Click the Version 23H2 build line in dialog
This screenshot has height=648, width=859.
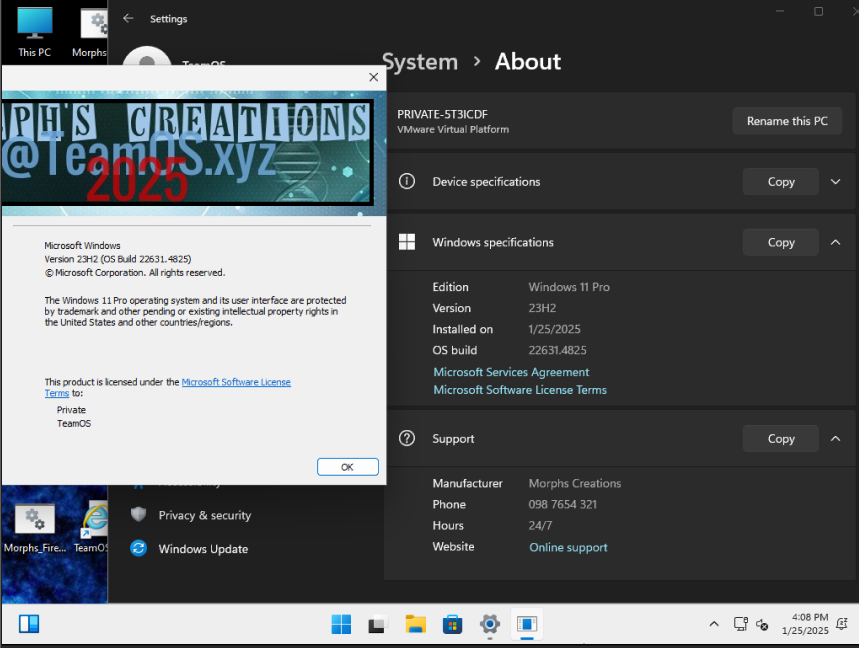[x=118, y=259]
